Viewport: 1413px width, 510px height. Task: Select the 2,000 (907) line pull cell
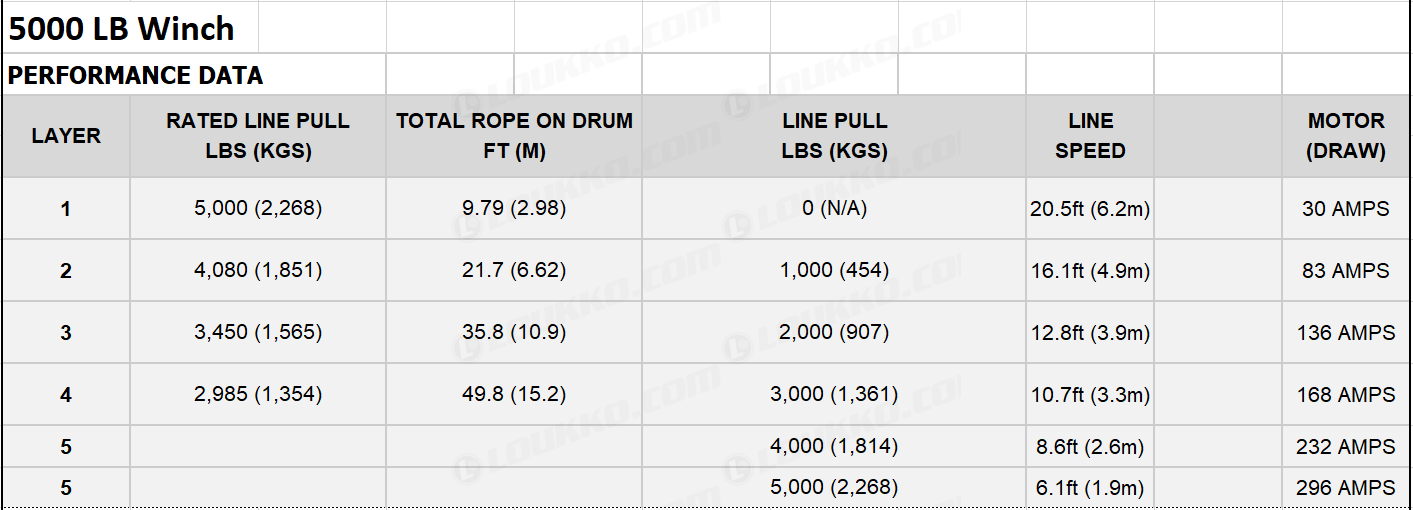point(834,333)
